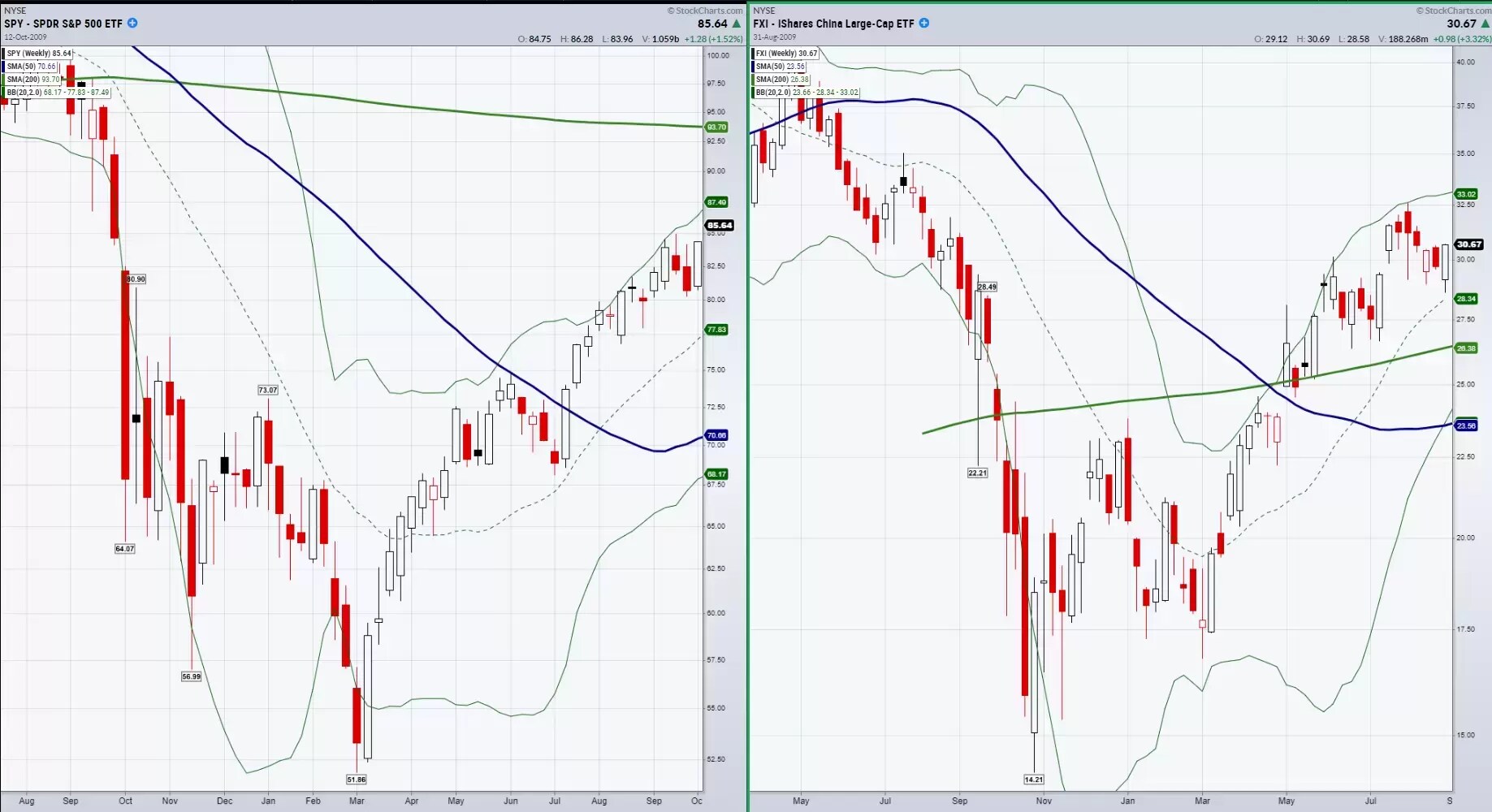Click the SPY change +1.28 (+1.52%)
Image resolution: width=1492 pixels, height=812 pixels.
pyautogui.click(x=713, y=39)
